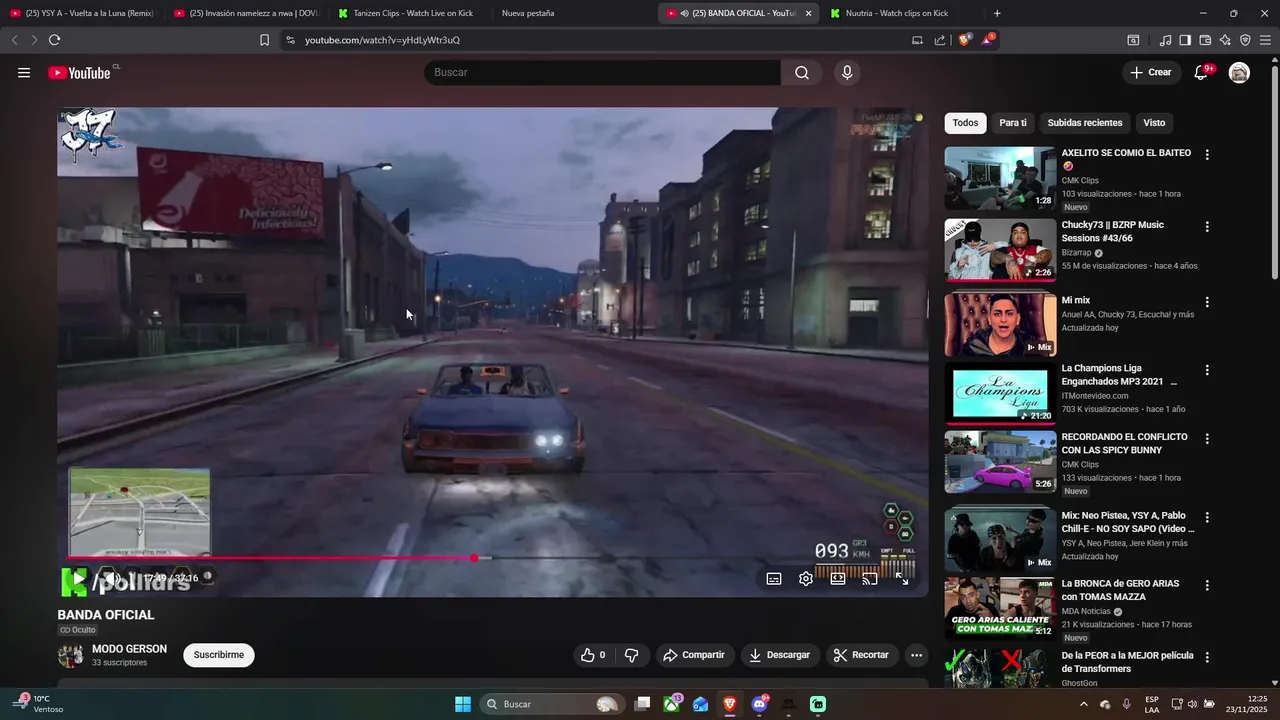Open the Brave Wallet icon

(x=1205, y=40)
